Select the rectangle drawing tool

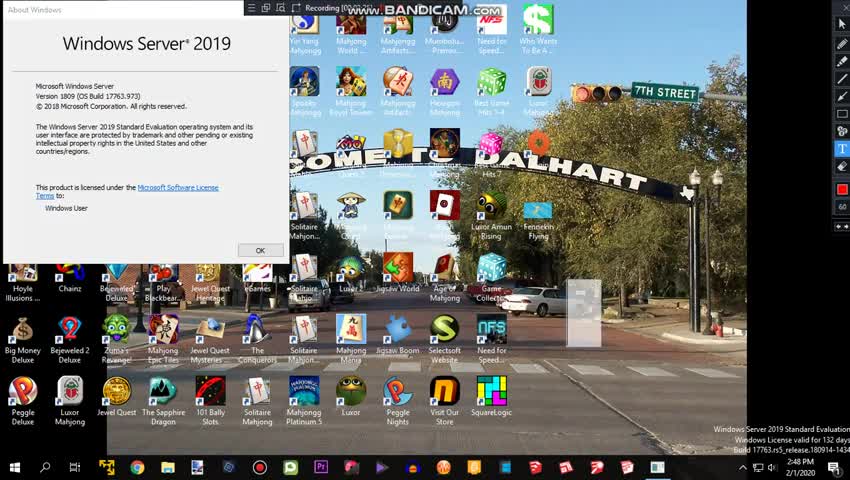click(x=842, y=114)
